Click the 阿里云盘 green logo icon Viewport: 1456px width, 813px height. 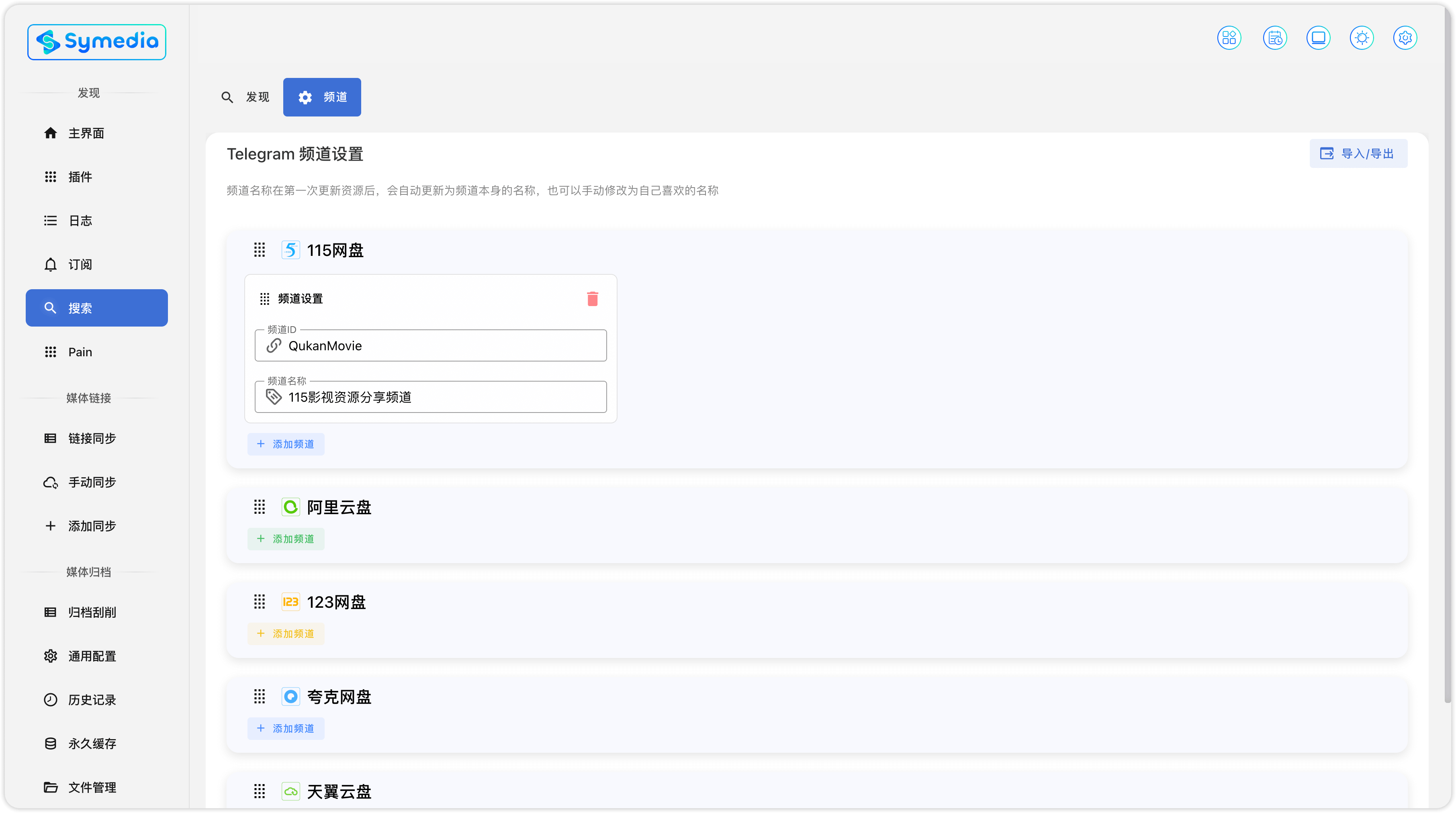click(x=290, y=507)
